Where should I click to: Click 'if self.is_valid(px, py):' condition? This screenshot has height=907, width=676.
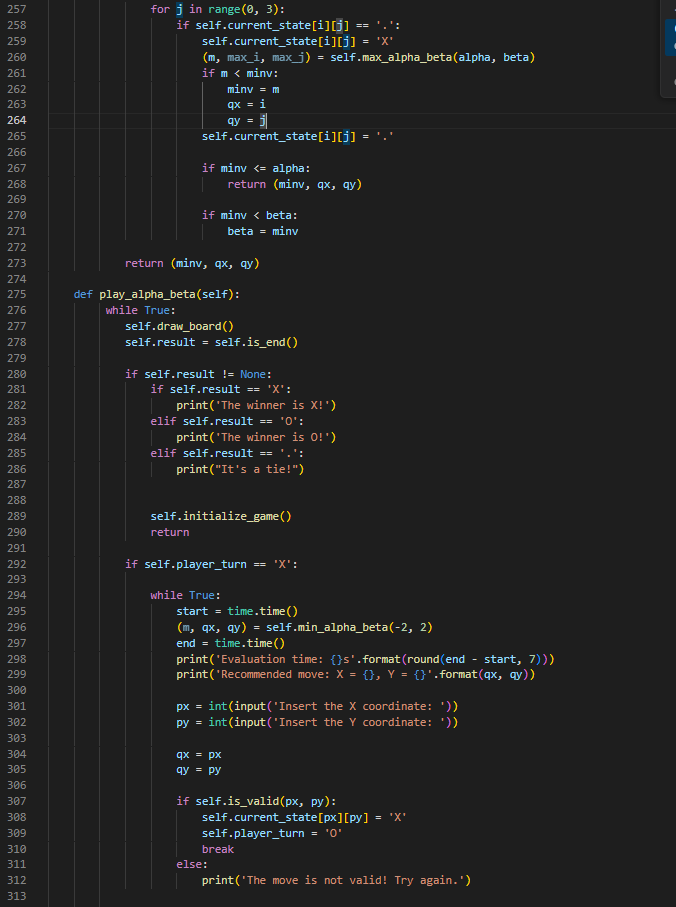(x=256, y=802)
